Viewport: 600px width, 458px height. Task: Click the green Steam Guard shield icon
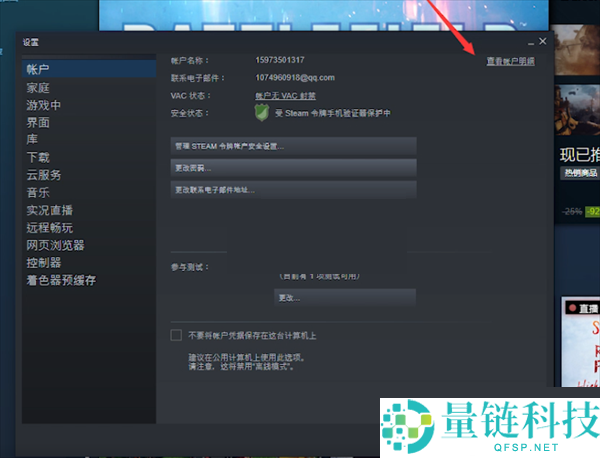coord(264,115)
